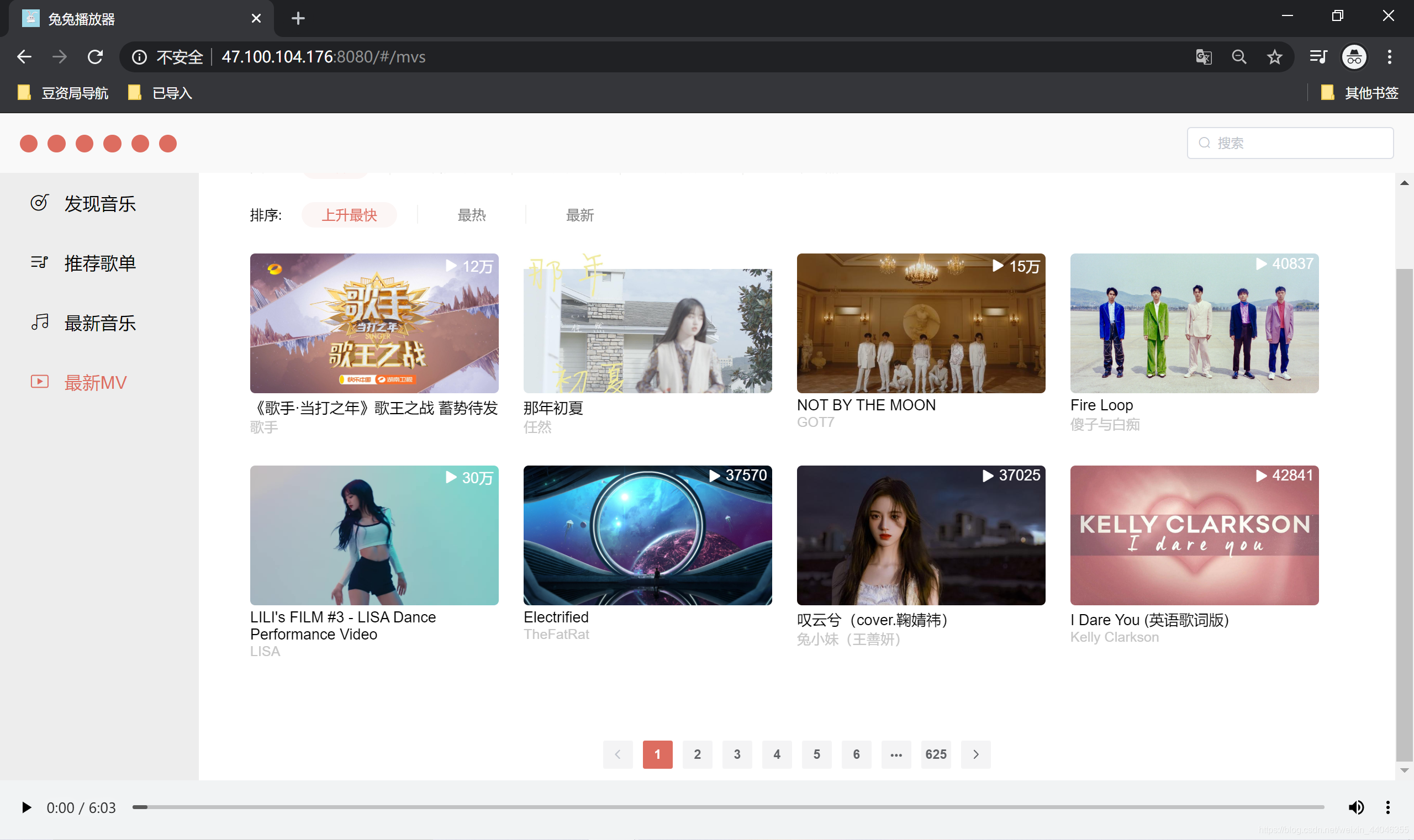Open the 叹云兮 MV thumbnail

tap(921, 535)
